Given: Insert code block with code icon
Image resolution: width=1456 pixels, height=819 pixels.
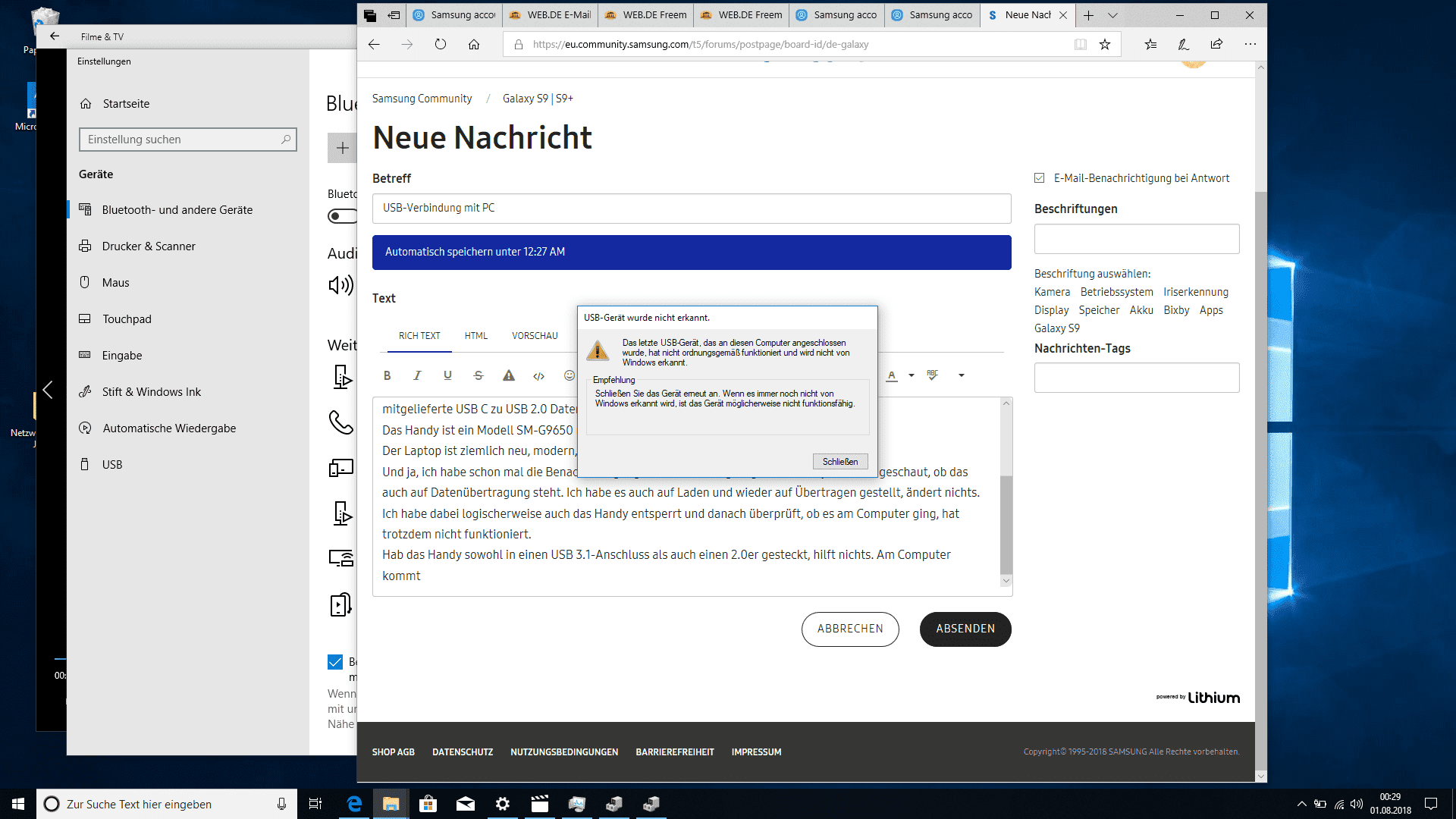Looking at the screenshot, I should point(538,376).
